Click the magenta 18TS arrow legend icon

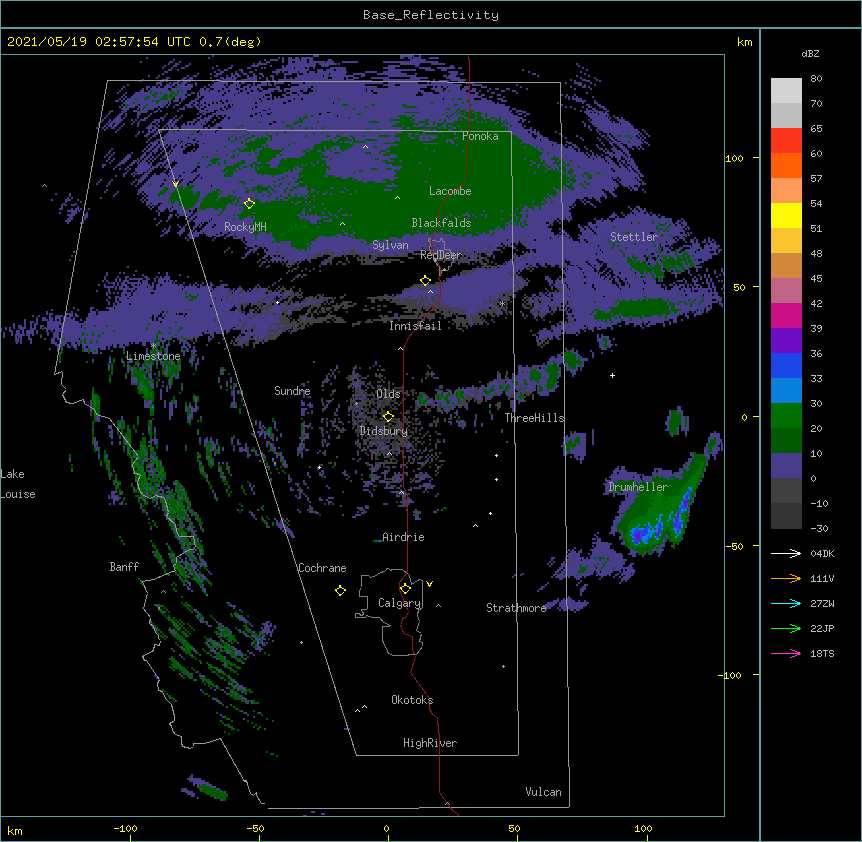pos(786,653)
